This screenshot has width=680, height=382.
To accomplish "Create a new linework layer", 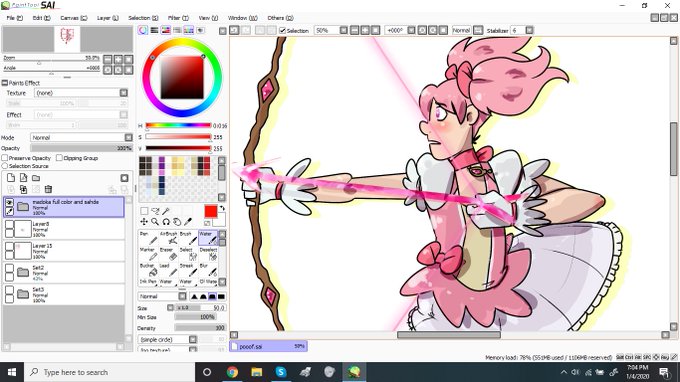I will tap(23, 178).
